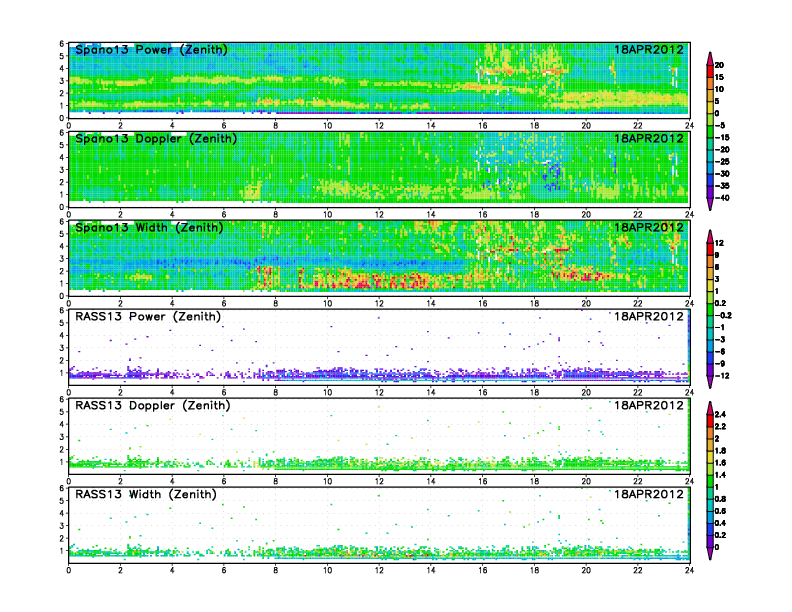
Task: Click the top colorbar's upper magenta arrow
Action: pyautogui.click(x=710, y=58)
